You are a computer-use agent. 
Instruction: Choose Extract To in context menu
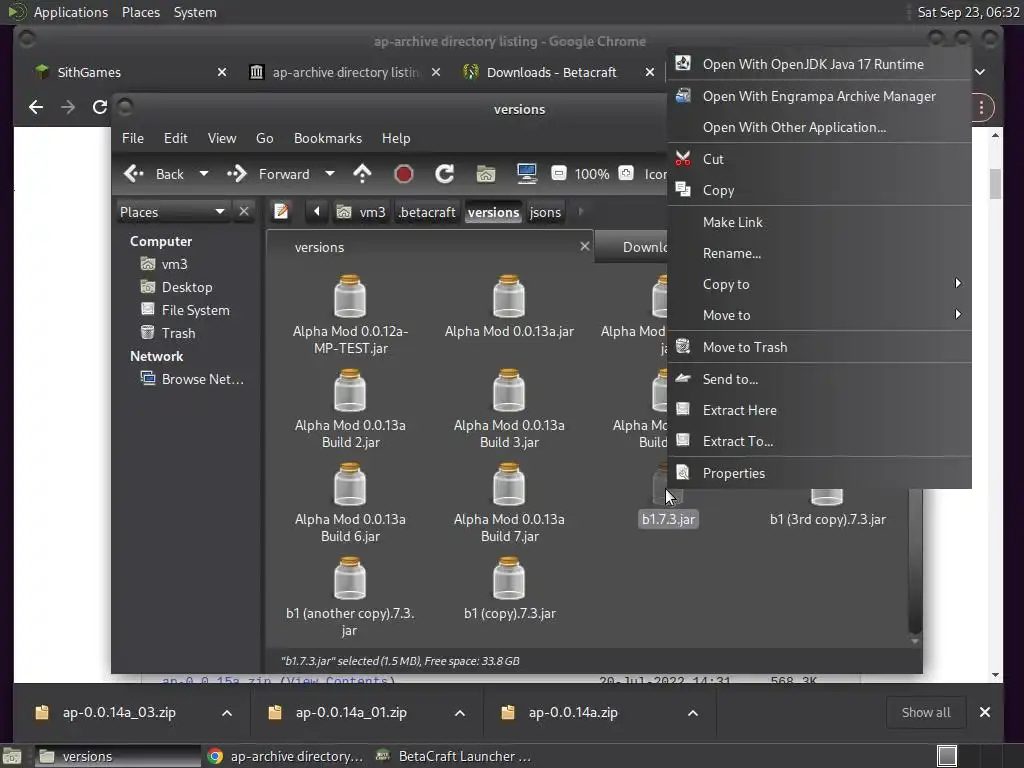coord(819,441)
